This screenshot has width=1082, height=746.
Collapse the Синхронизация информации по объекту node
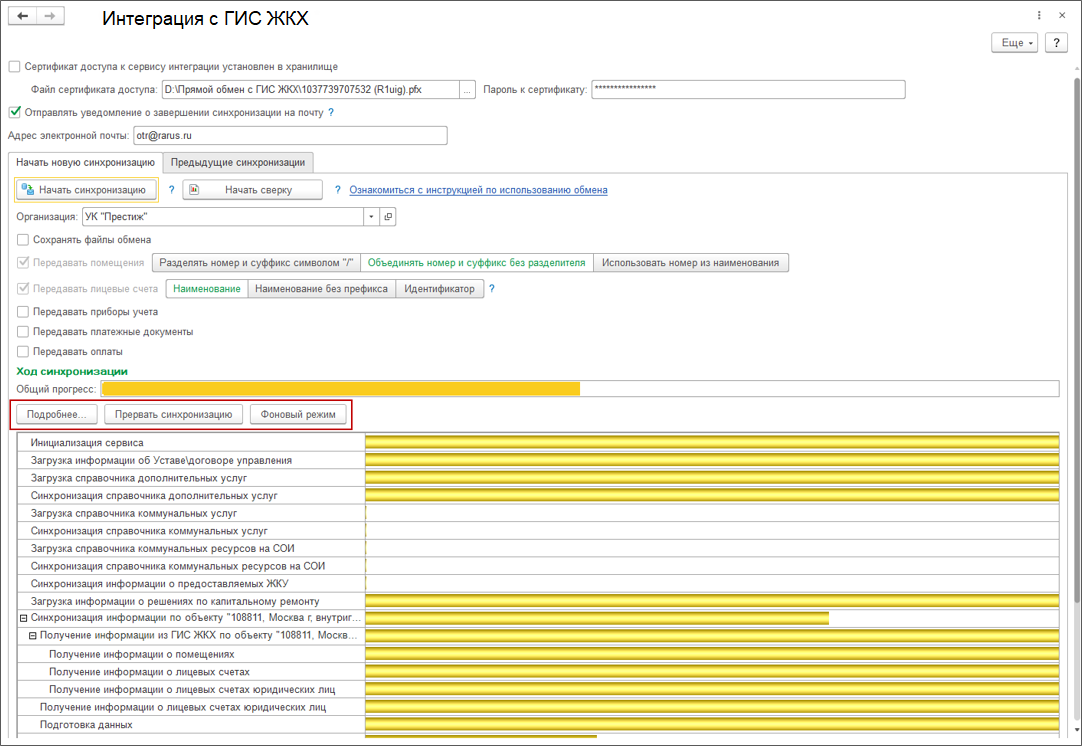(24, 619)
